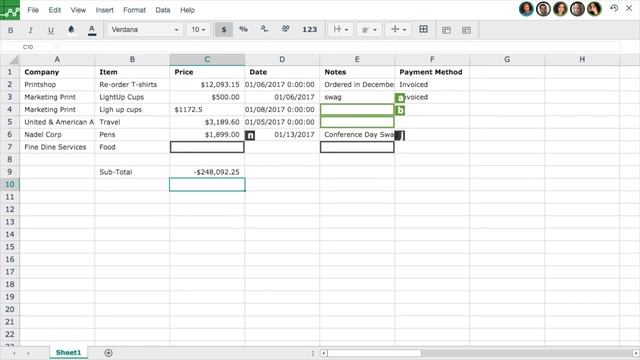Open the cell fill color picker
Viewport: 640px width, 360px height.
71,30
